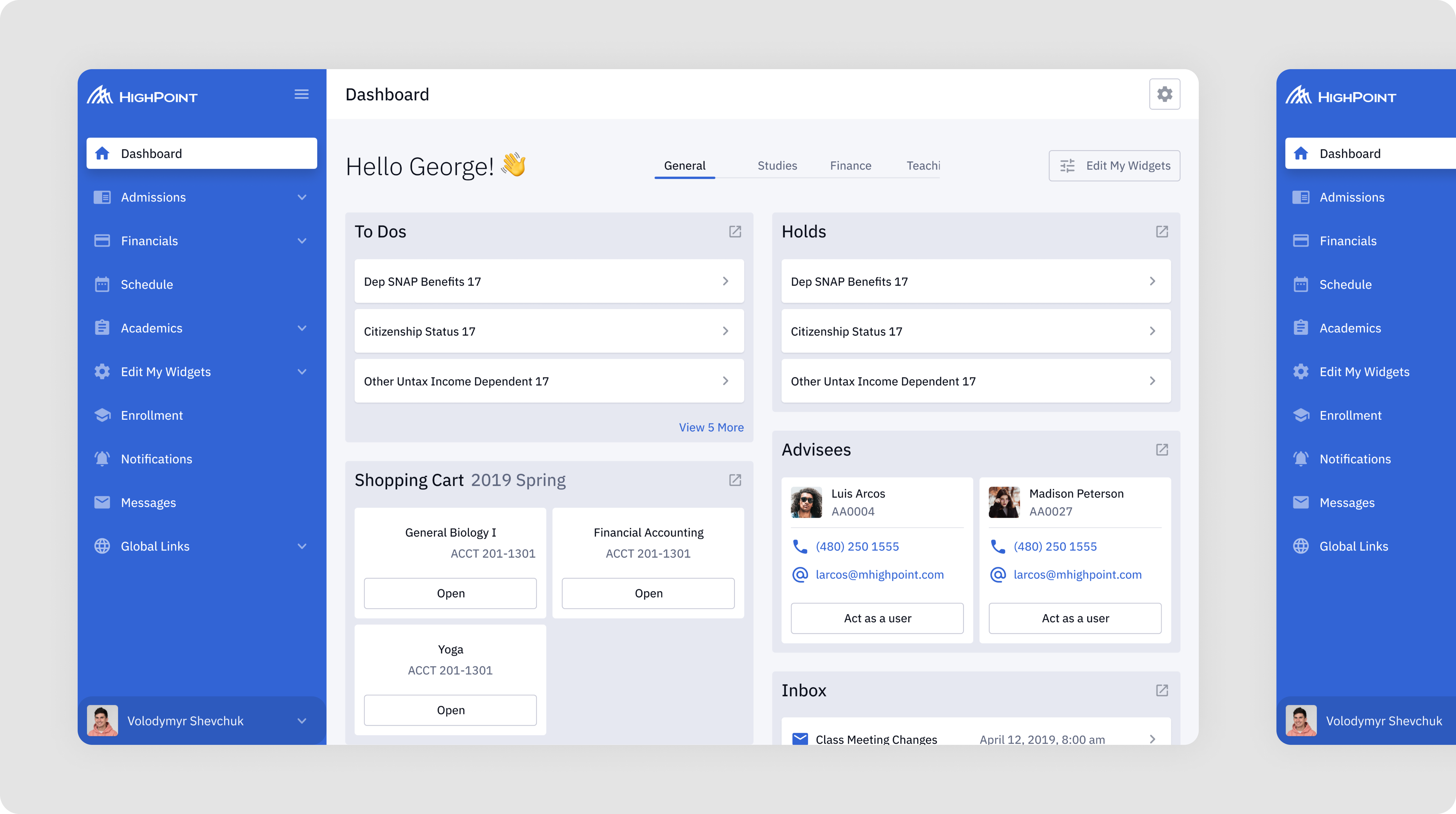Click the Notifications bell icon in main sidebar

coord(102,459)
